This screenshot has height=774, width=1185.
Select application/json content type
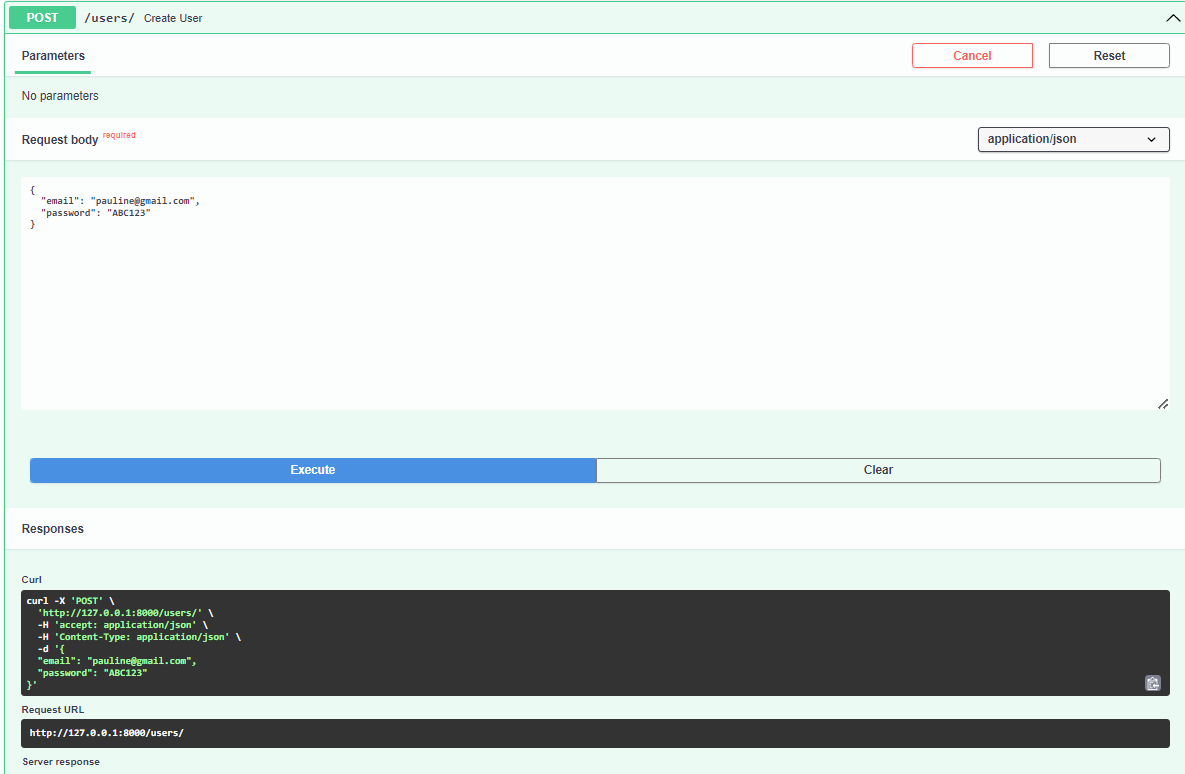pos(1072,139)
